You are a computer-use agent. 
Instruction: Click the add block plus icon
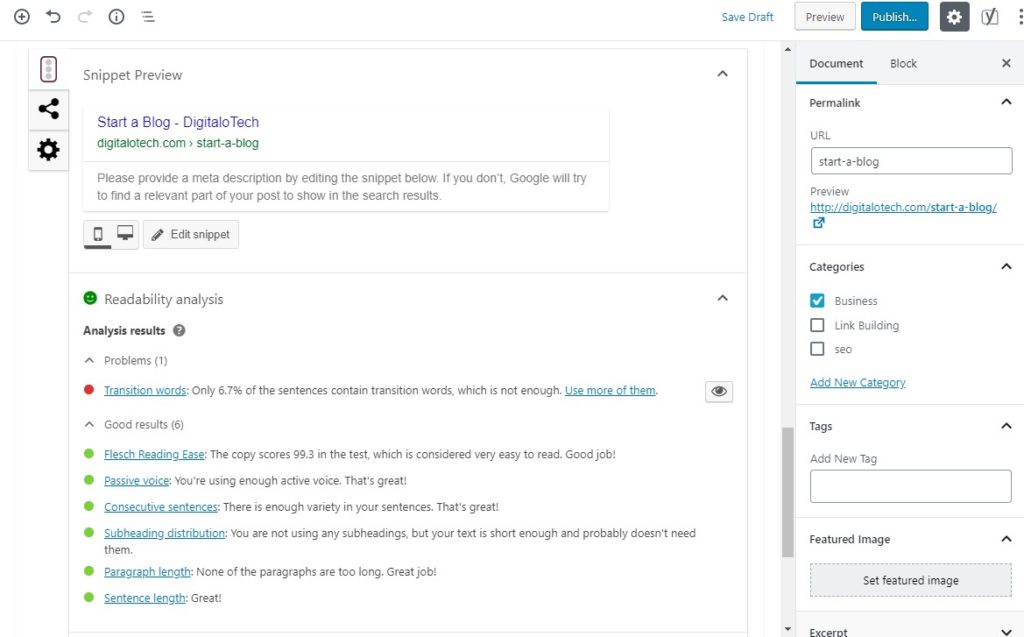tap(22, 17)
